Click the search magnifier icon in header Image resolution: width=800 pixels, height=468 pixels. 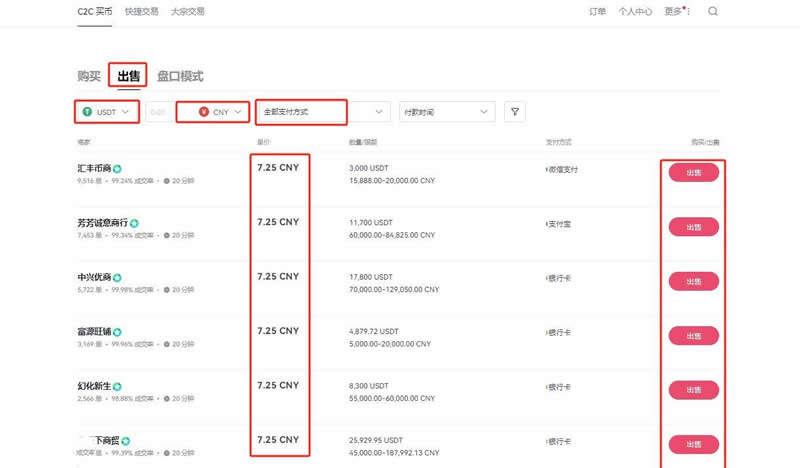[713, 12]
